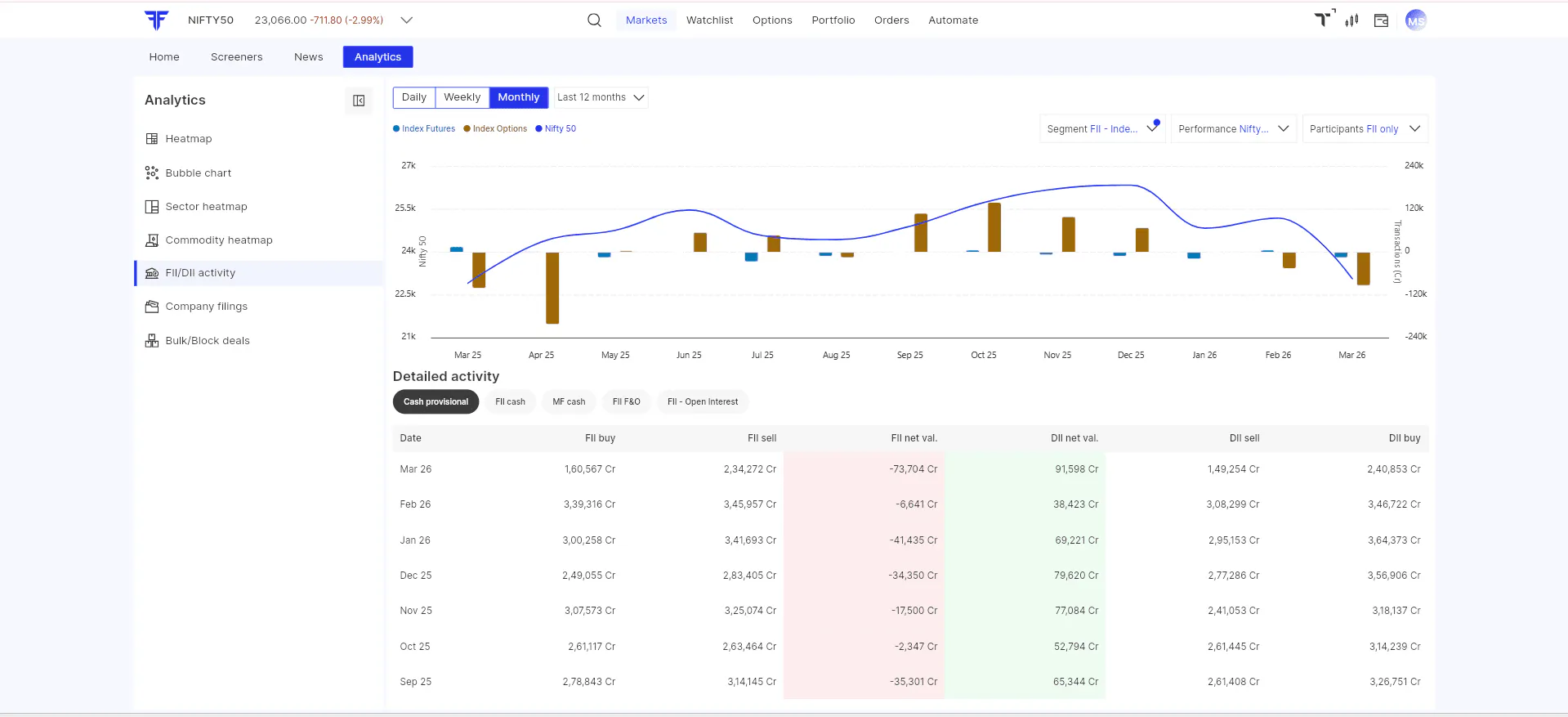The width and height of the screenshot is (1568, 717).
Task: Collapse the Analytics sidebar panel
Action: tap(359, 101)
